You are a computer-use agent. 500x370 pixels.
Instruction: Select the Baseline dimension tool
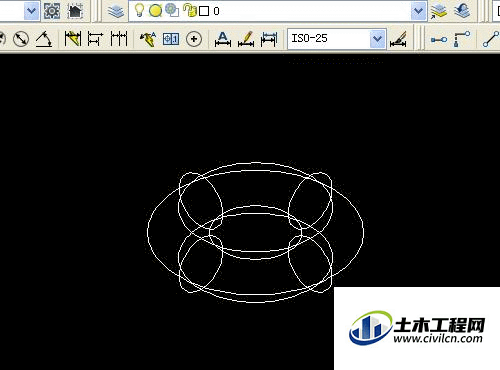coord(95,39)
